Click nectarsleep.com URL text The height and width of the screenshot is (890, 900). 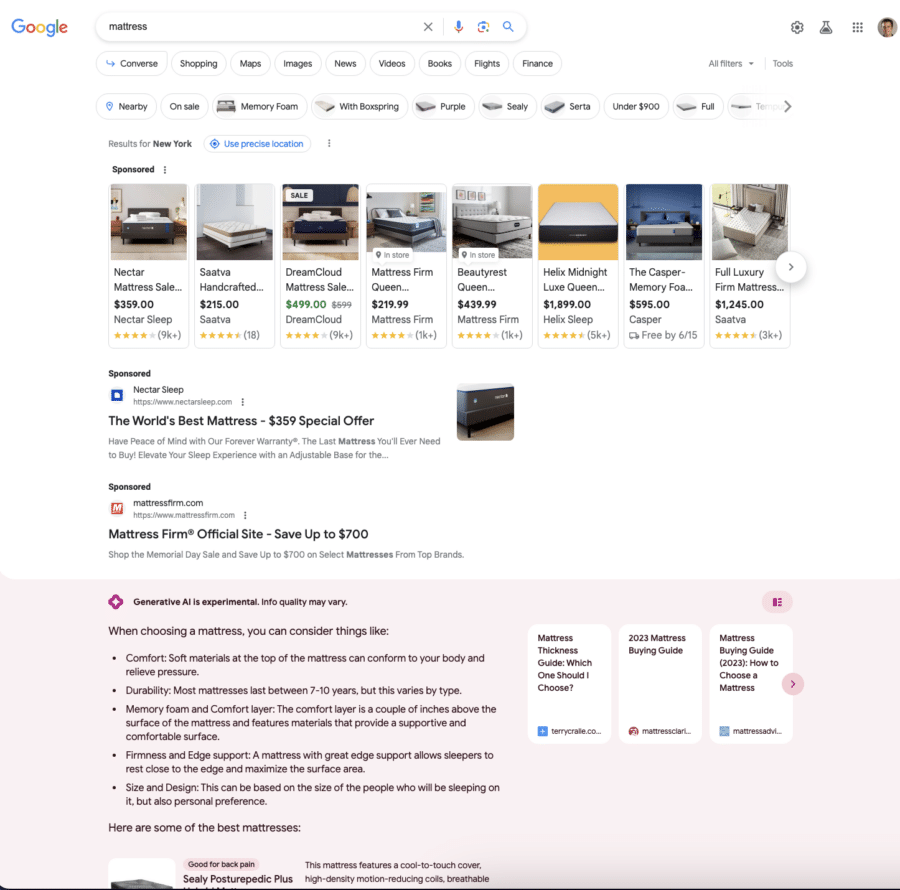click(183, 402)
